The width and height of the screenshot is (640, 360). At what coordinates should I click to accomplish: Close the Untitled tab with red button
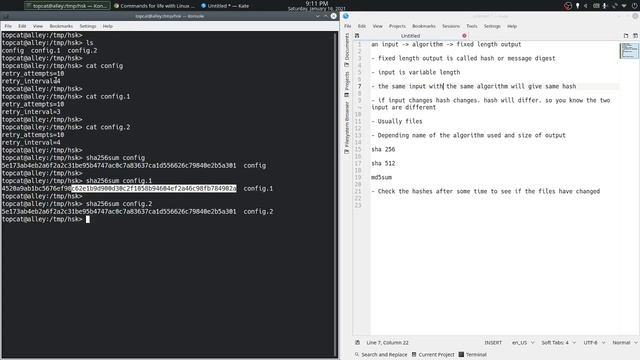pyautogui.click(x=464, y=36)
